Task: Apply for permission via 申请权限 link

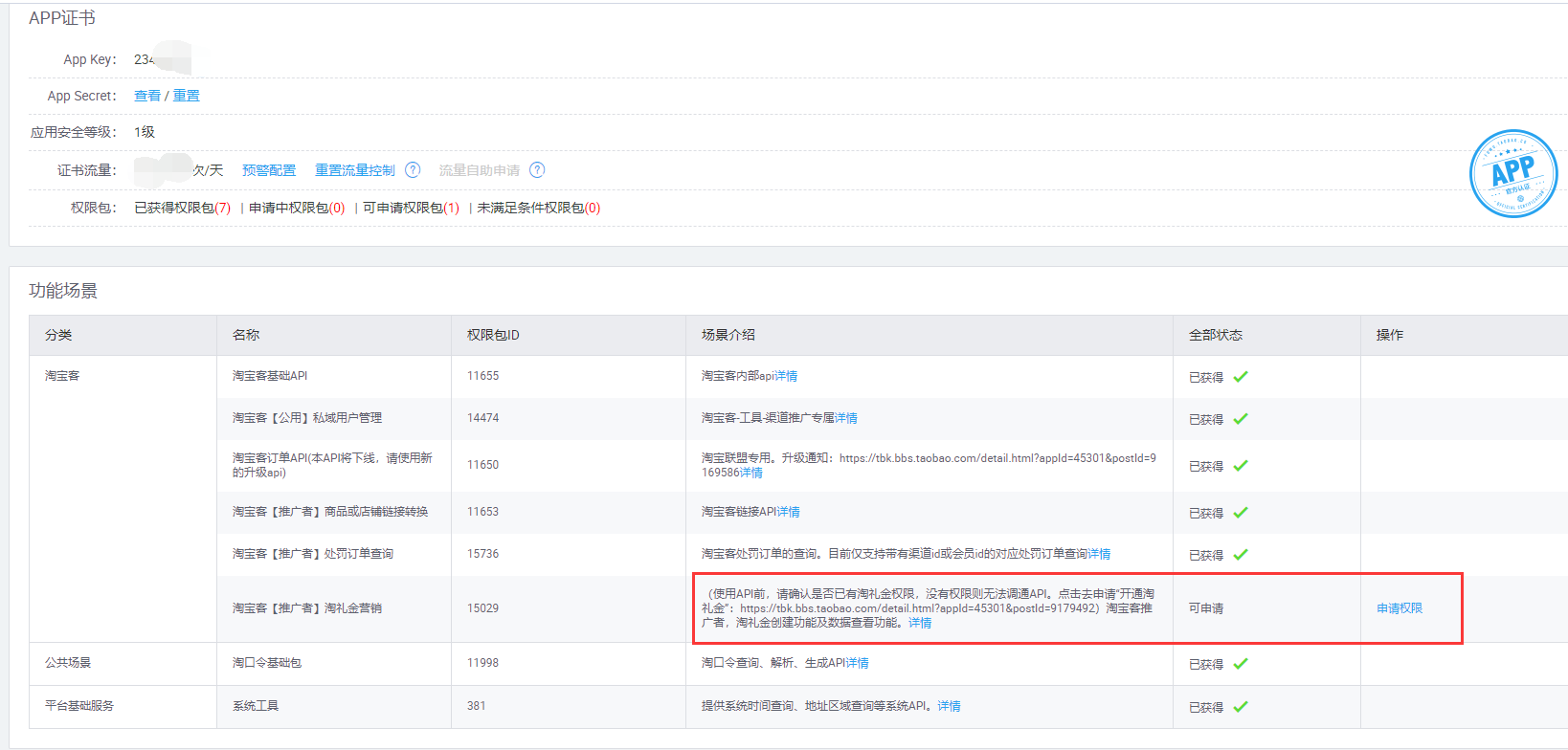Action: click(1400, 608)
